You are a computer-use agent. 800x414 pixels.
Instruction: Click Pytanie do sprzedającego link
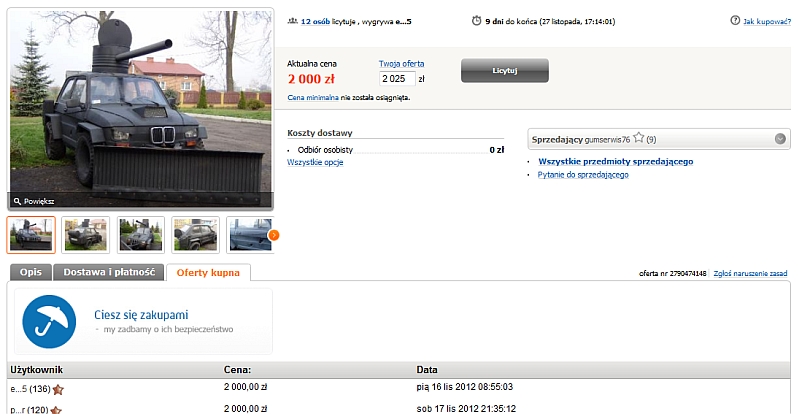(x=583, y=175)
